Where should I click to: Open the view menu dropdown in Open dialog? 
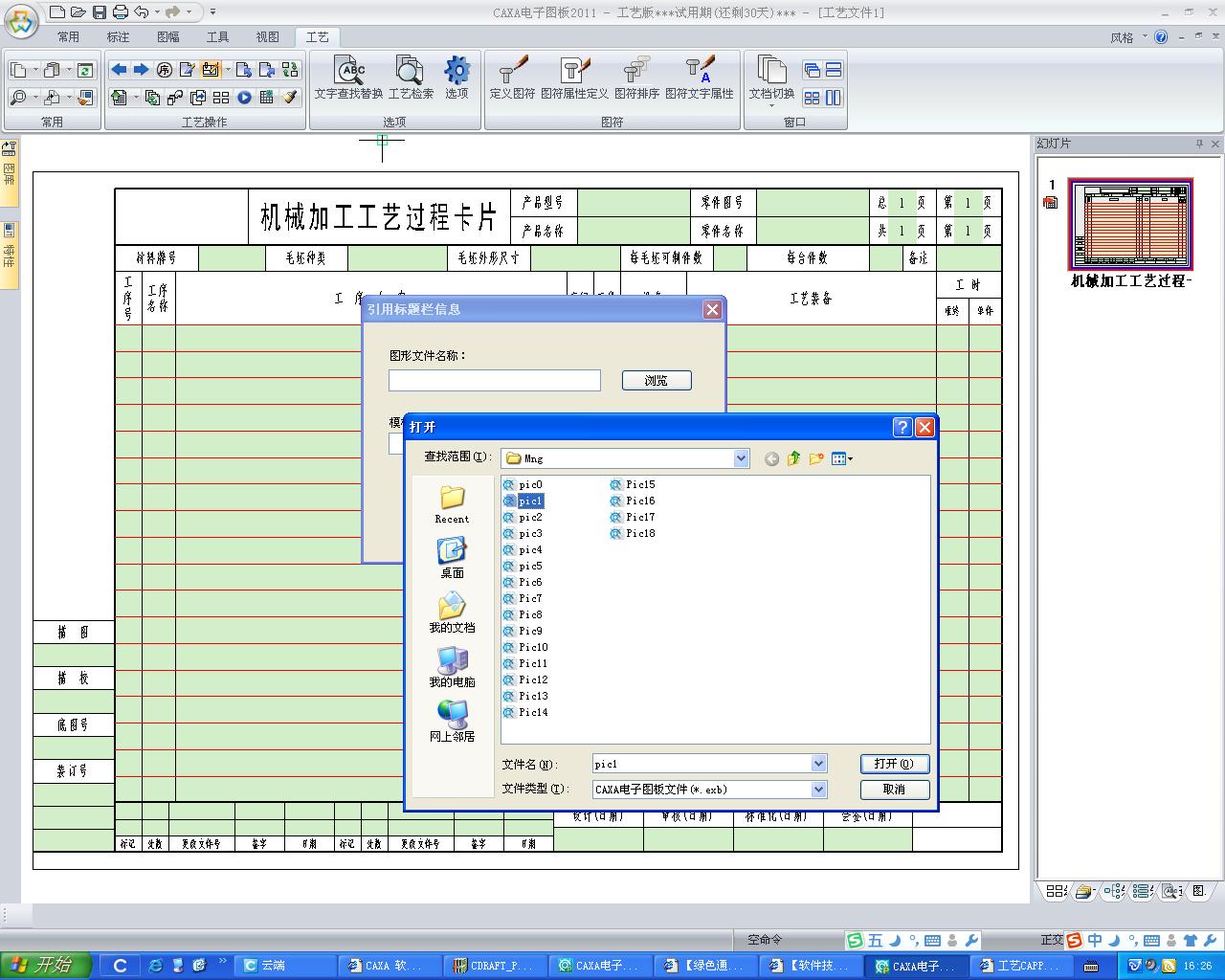click(x=842, y=459)
